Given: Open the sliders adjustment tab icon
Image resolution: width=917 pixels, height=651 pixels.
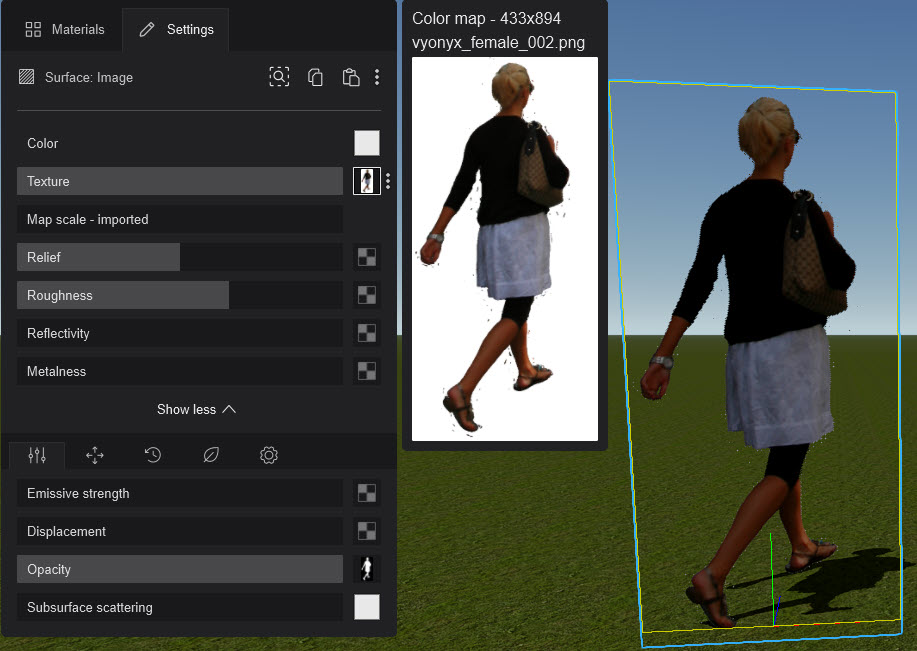Looking at the screenshot, I should pyautogui.click(x=37, y=455).
